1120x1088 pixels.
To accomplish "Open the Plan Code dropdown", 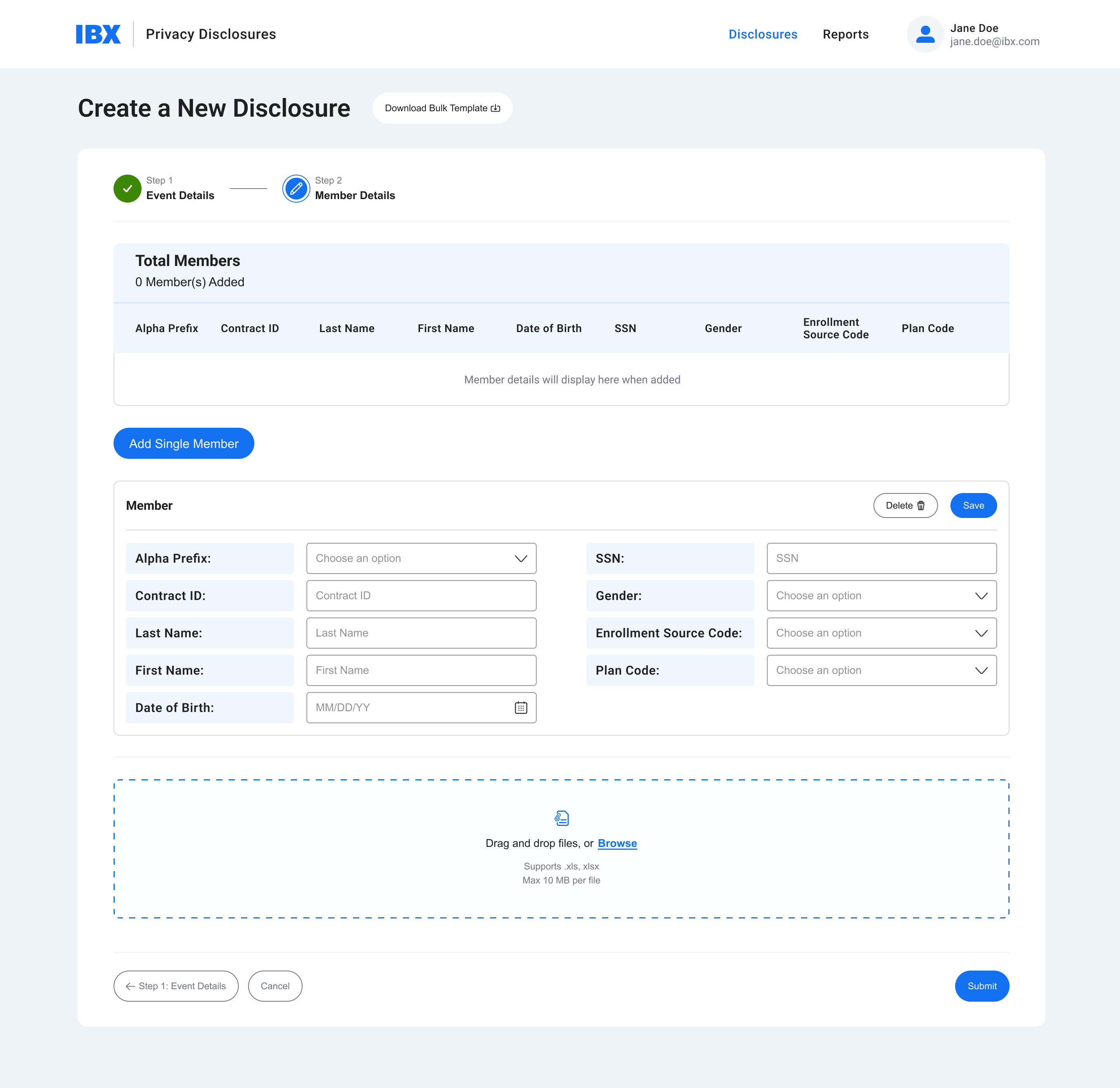I will [881, 670].
